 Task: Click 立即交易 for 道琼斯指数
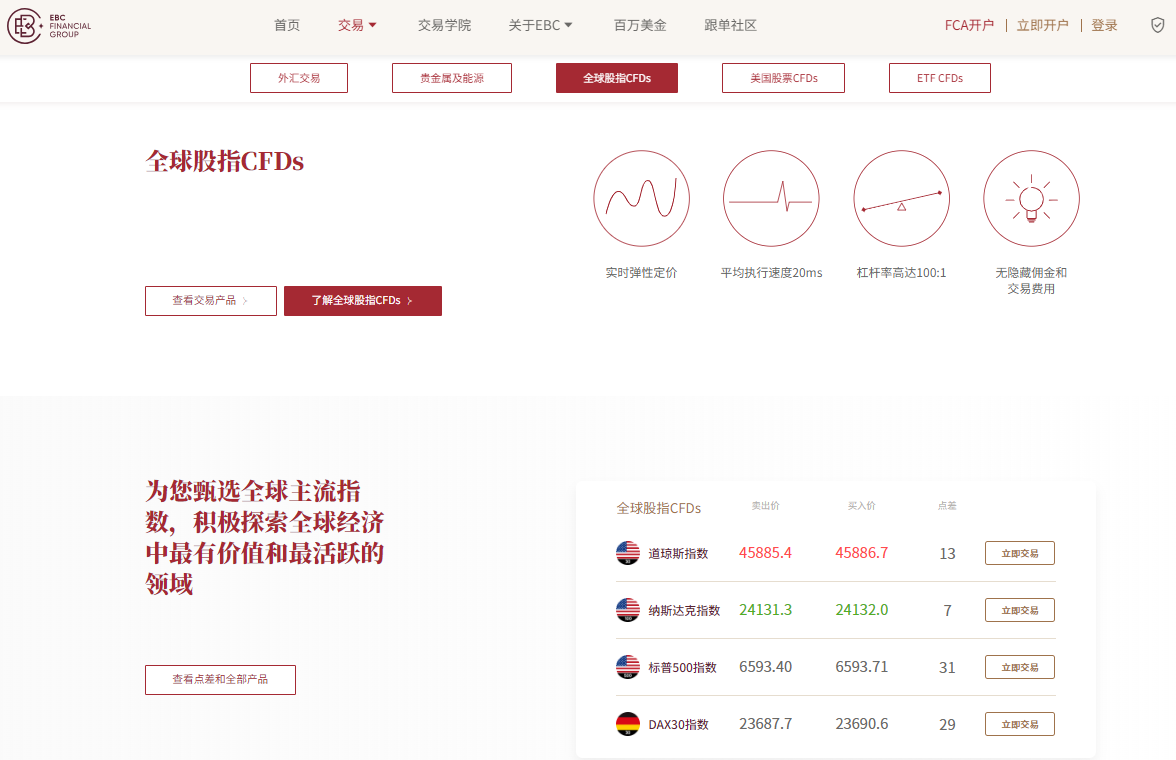pyautogui.click(x=1020, y=553)
